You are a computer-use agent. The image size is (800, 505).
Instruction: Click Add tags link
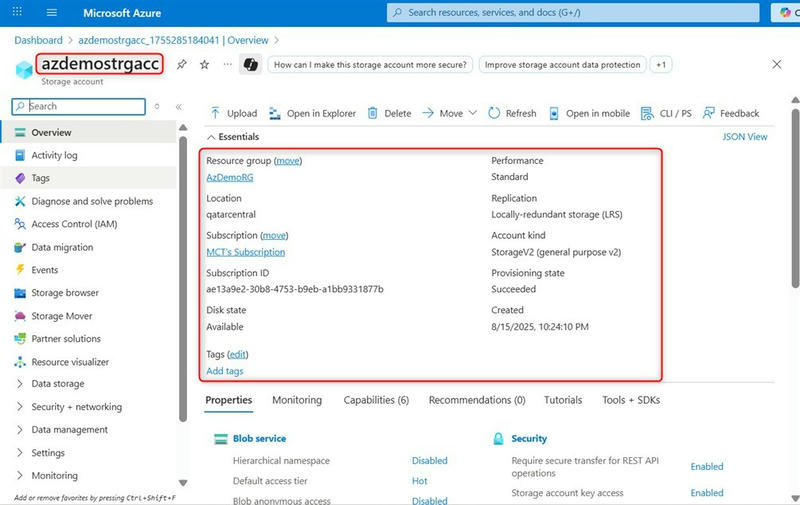224,371
